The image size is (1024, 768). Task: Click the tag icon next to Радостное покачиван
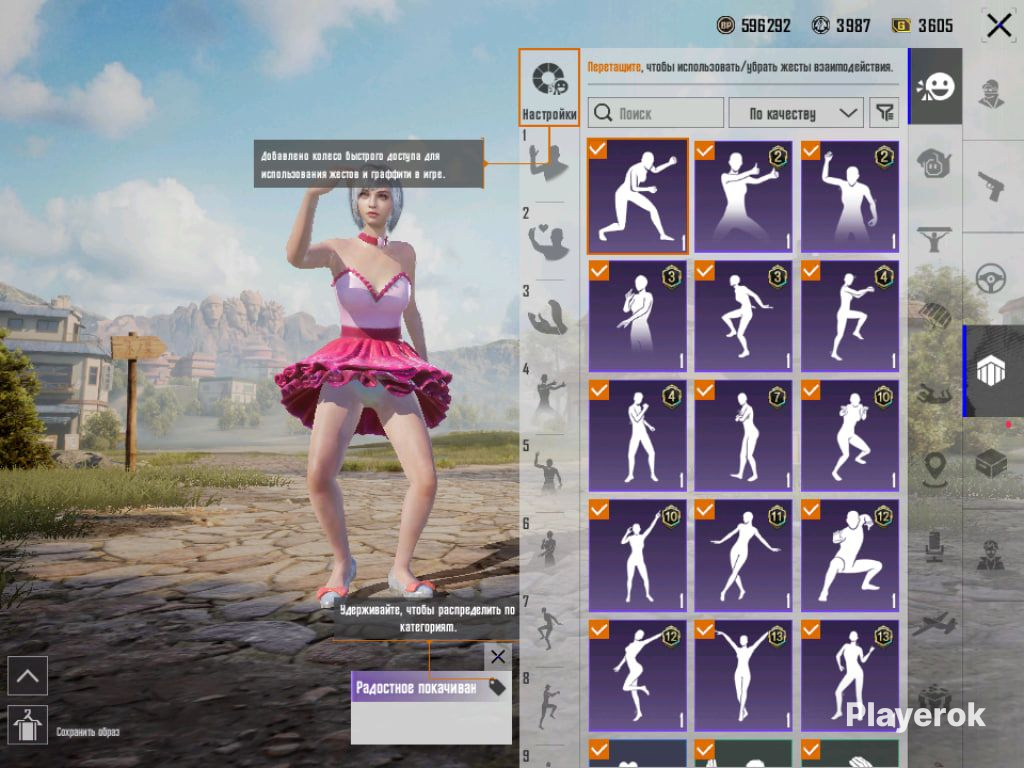498,687
